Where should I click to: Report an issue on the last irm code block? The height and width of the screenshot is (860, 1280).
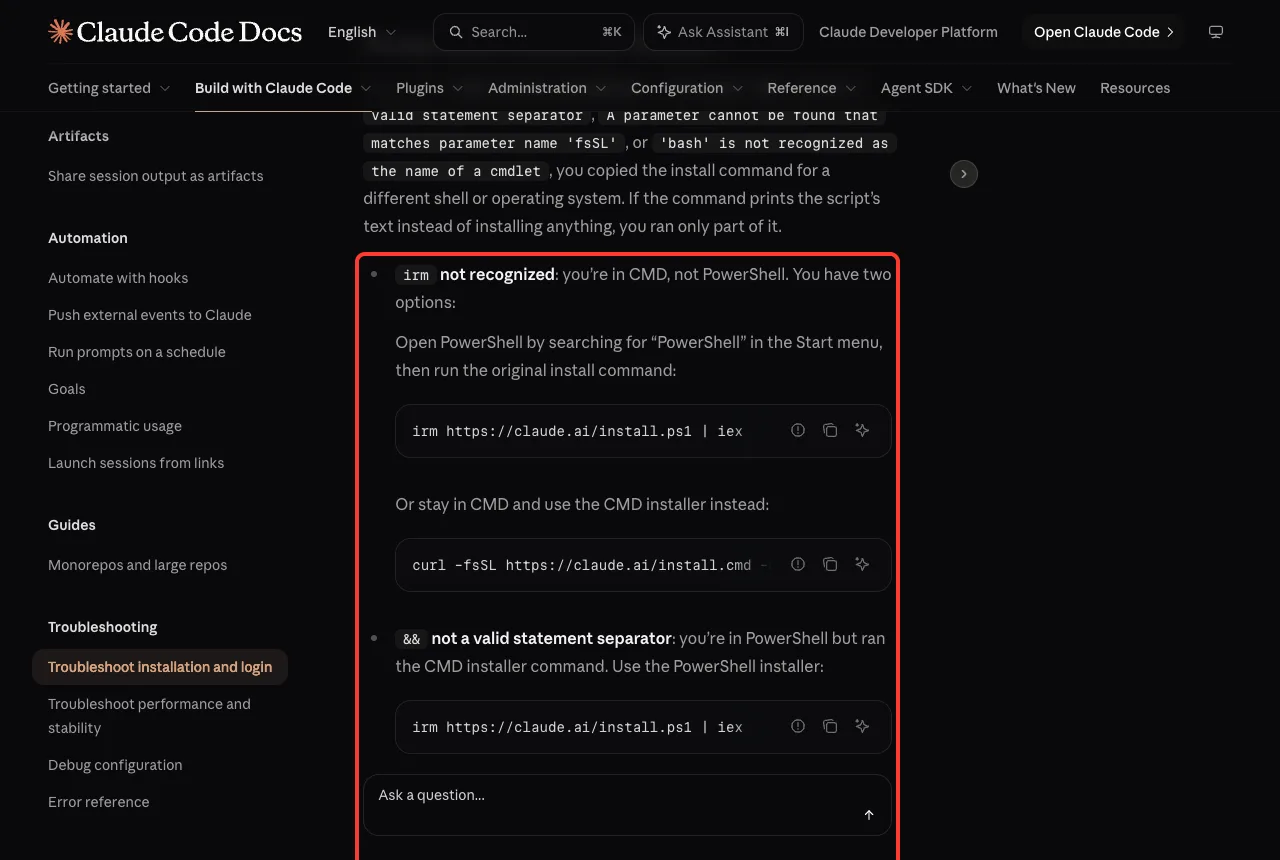[798, 726]
